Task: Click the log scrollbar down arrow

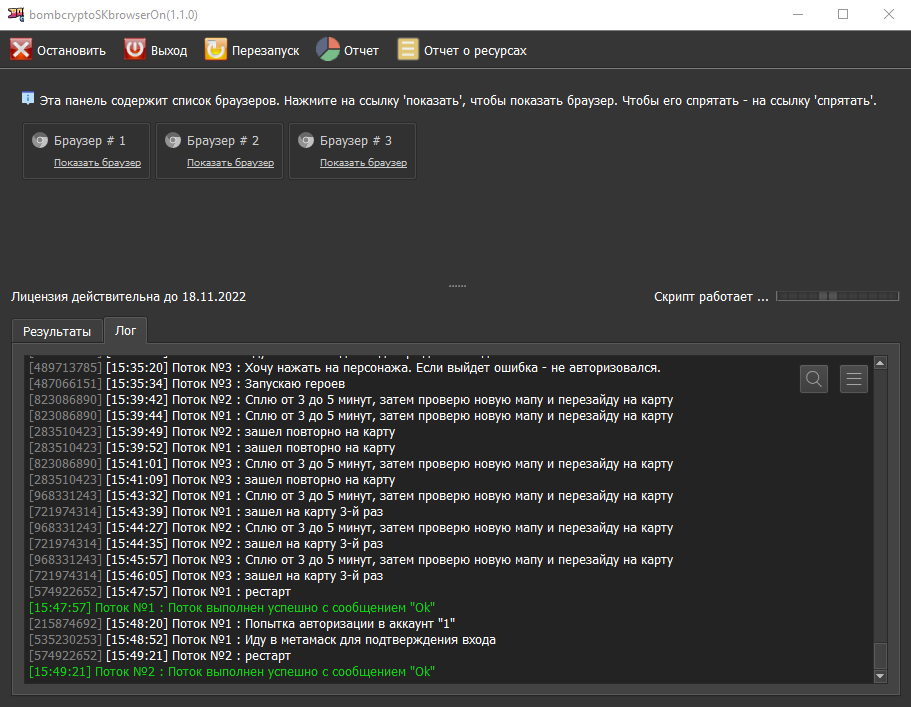Action: [x=880, y=676]
